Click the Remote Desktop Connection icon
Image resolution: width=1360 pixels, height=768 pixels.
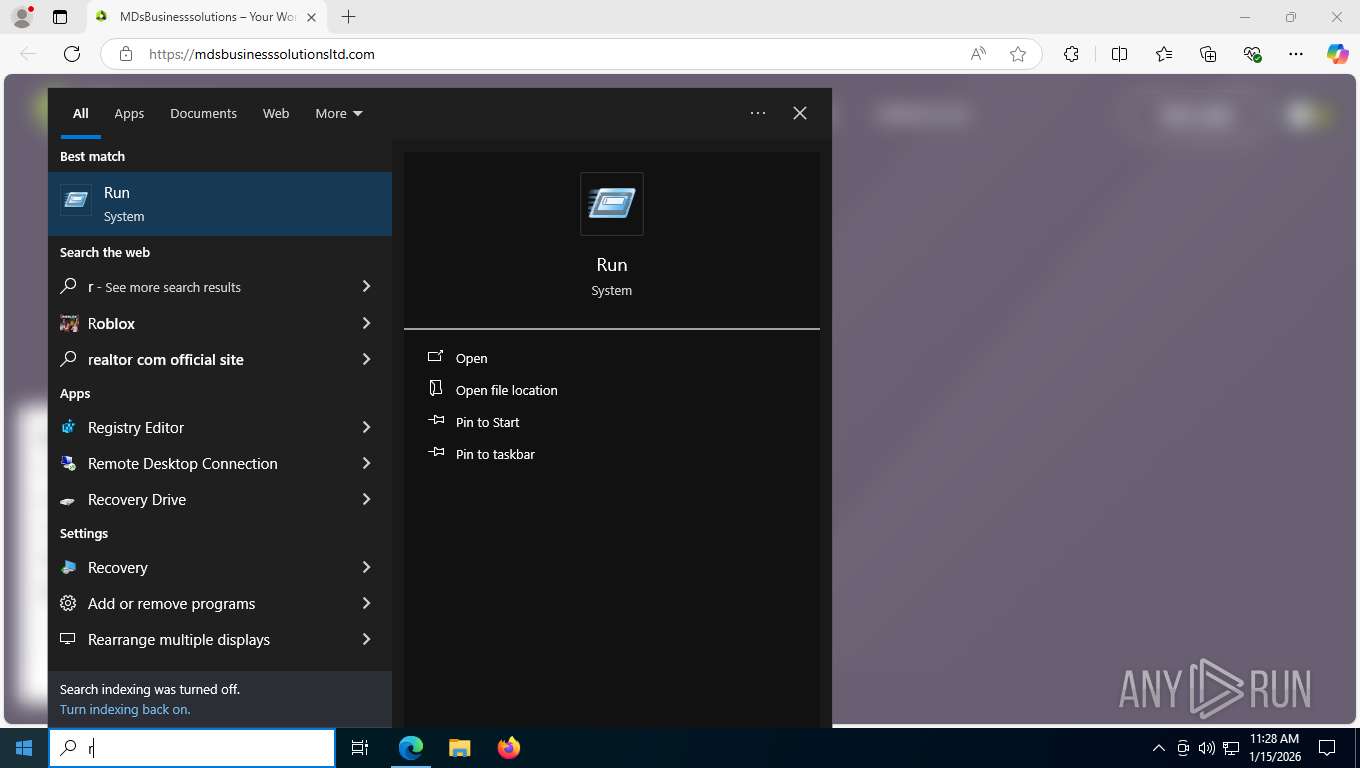(x=69, y=463)
